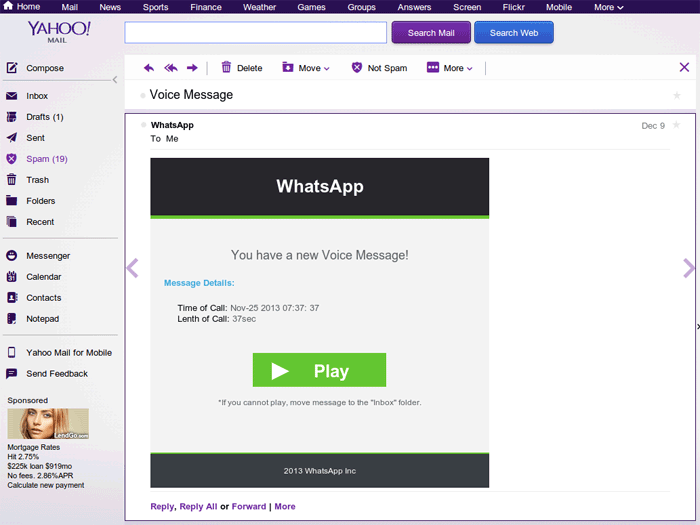Open News in the top navigation
Screen dimensions: 700x525
click(x=110, y=7)
